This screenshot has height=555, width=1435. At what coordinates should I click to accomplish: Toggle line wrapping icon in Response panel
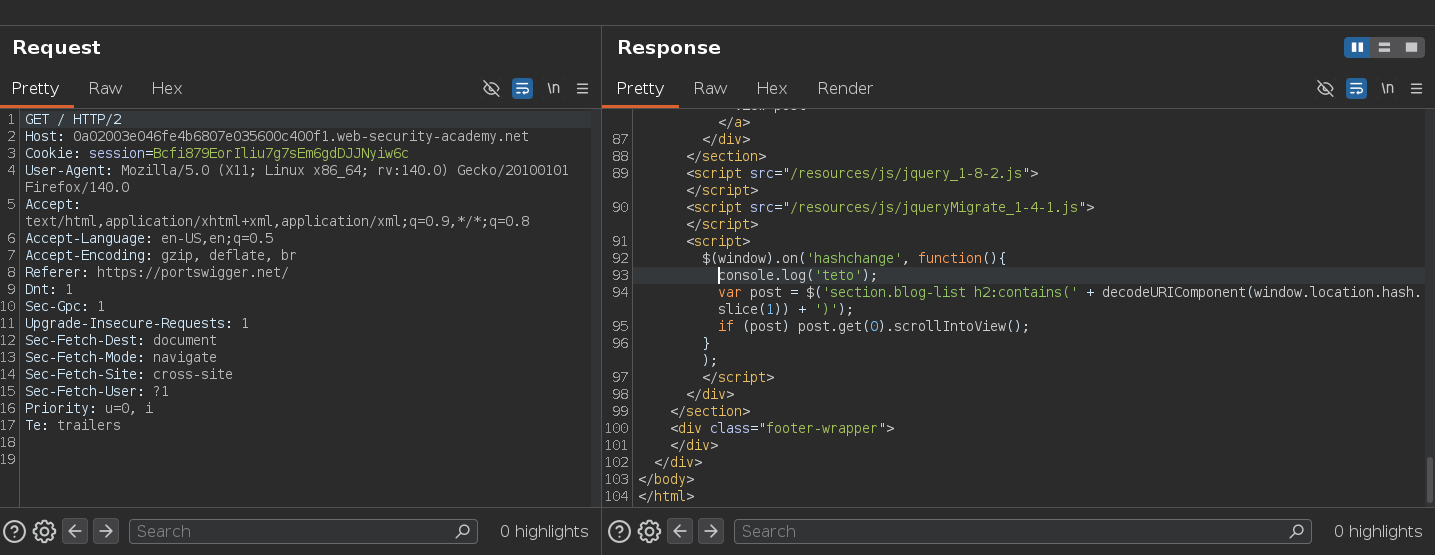pyautogui.click(x=1356, y=88)
